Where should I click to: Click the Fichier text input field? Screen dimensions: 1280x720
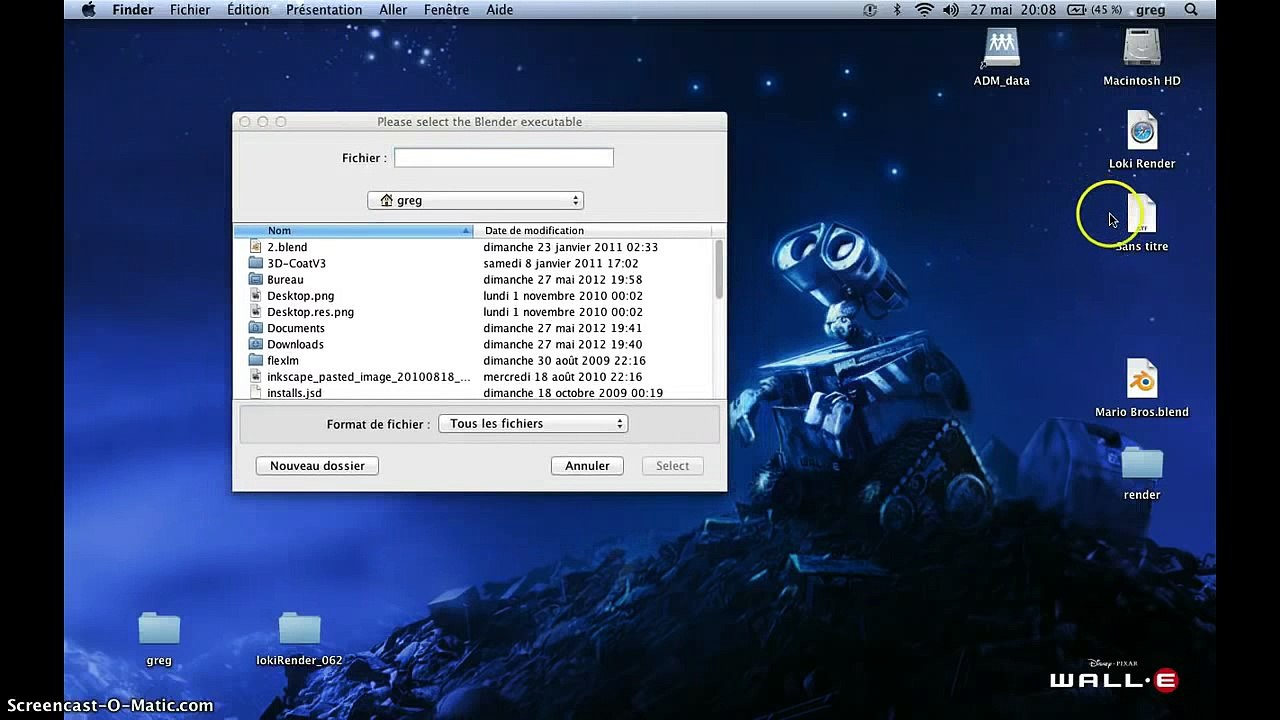[x=503, y=158]
